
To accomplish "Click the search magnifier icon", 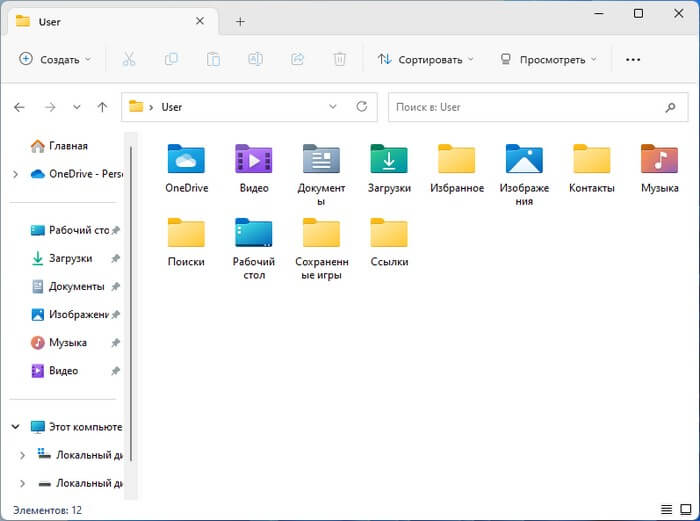I will tap(670, 107).
